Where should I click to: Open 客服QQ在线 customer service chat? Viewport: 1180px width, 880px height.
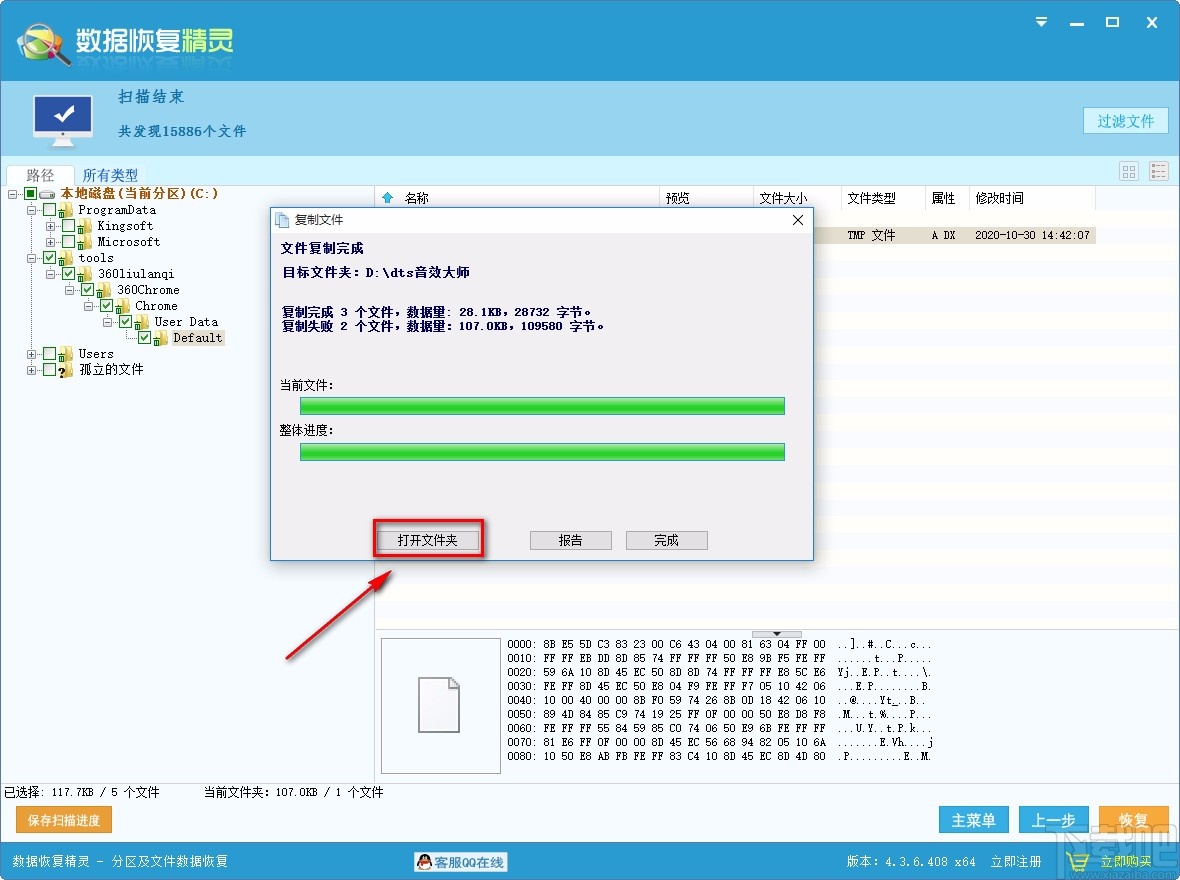(460, 862)
